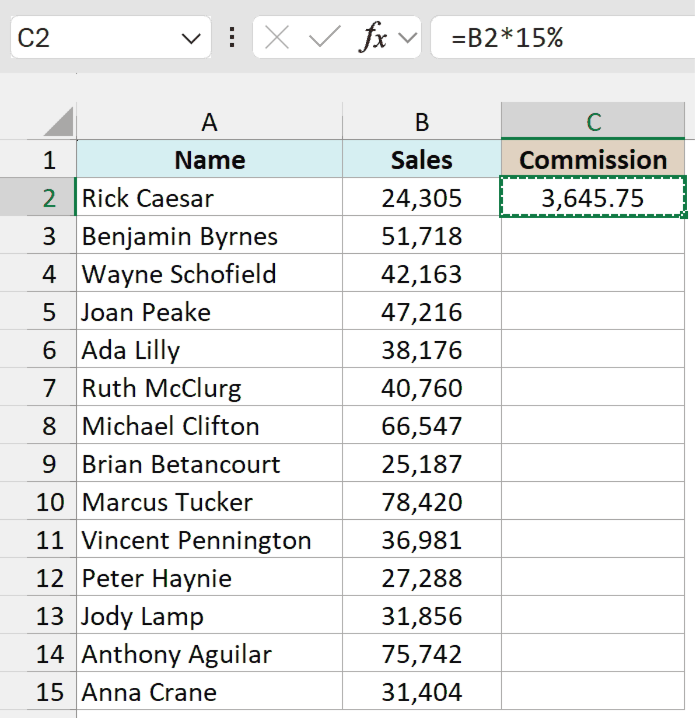Click sales value 47,216

click(422, 311)
